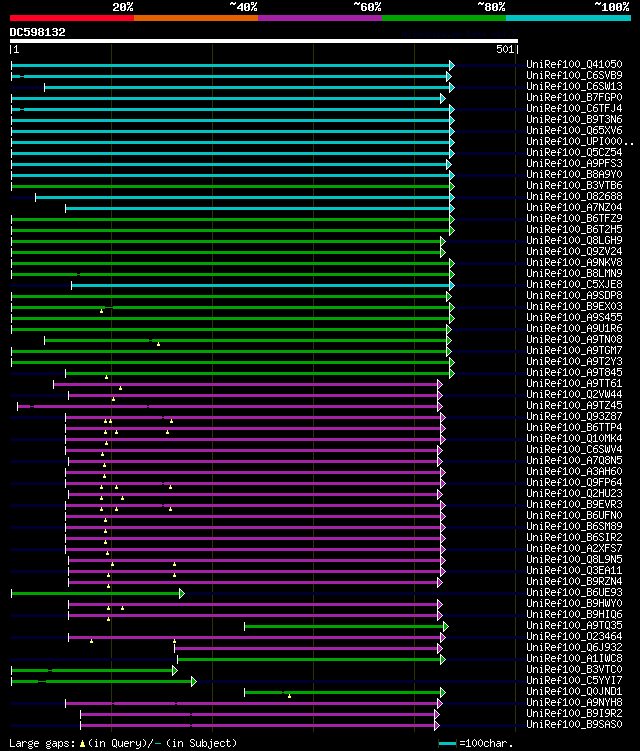Open hit UniRef100_C6SVB9
This screenshot has width=640, height=751.
(x=574, y=75)
